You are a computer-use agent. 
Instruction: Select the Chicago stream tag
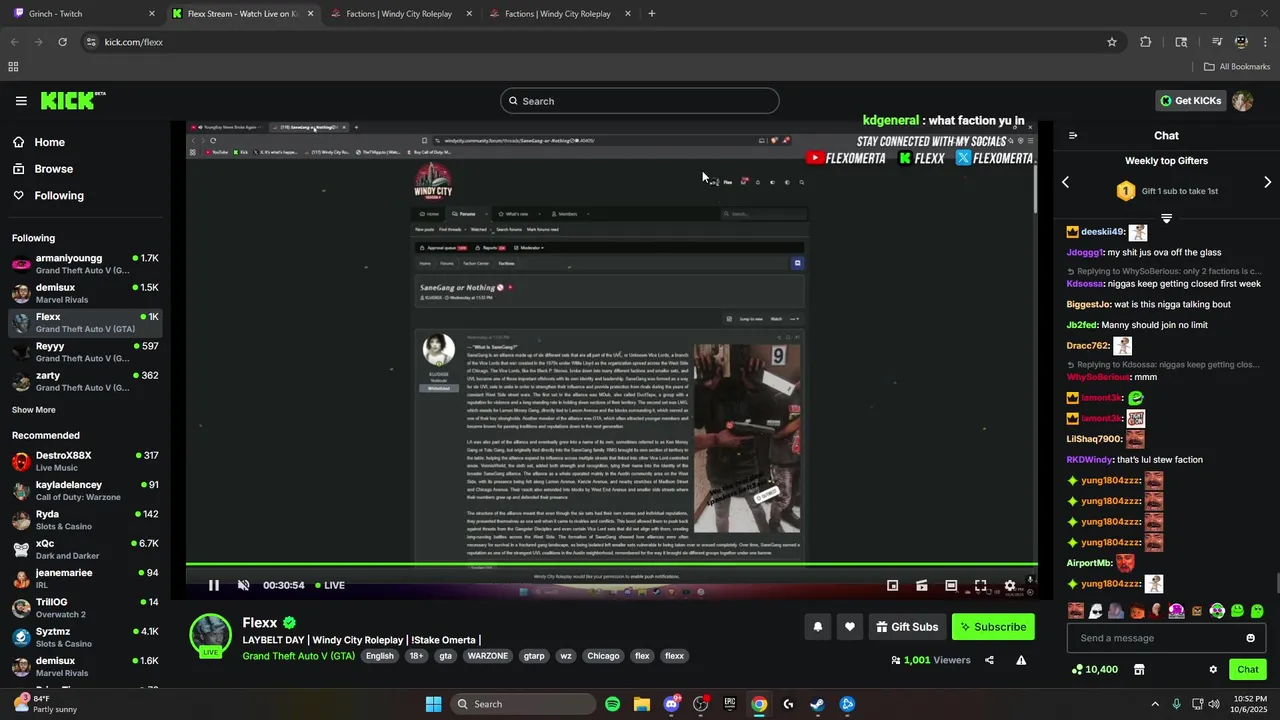pyautogui.click(x=603, y=656)
